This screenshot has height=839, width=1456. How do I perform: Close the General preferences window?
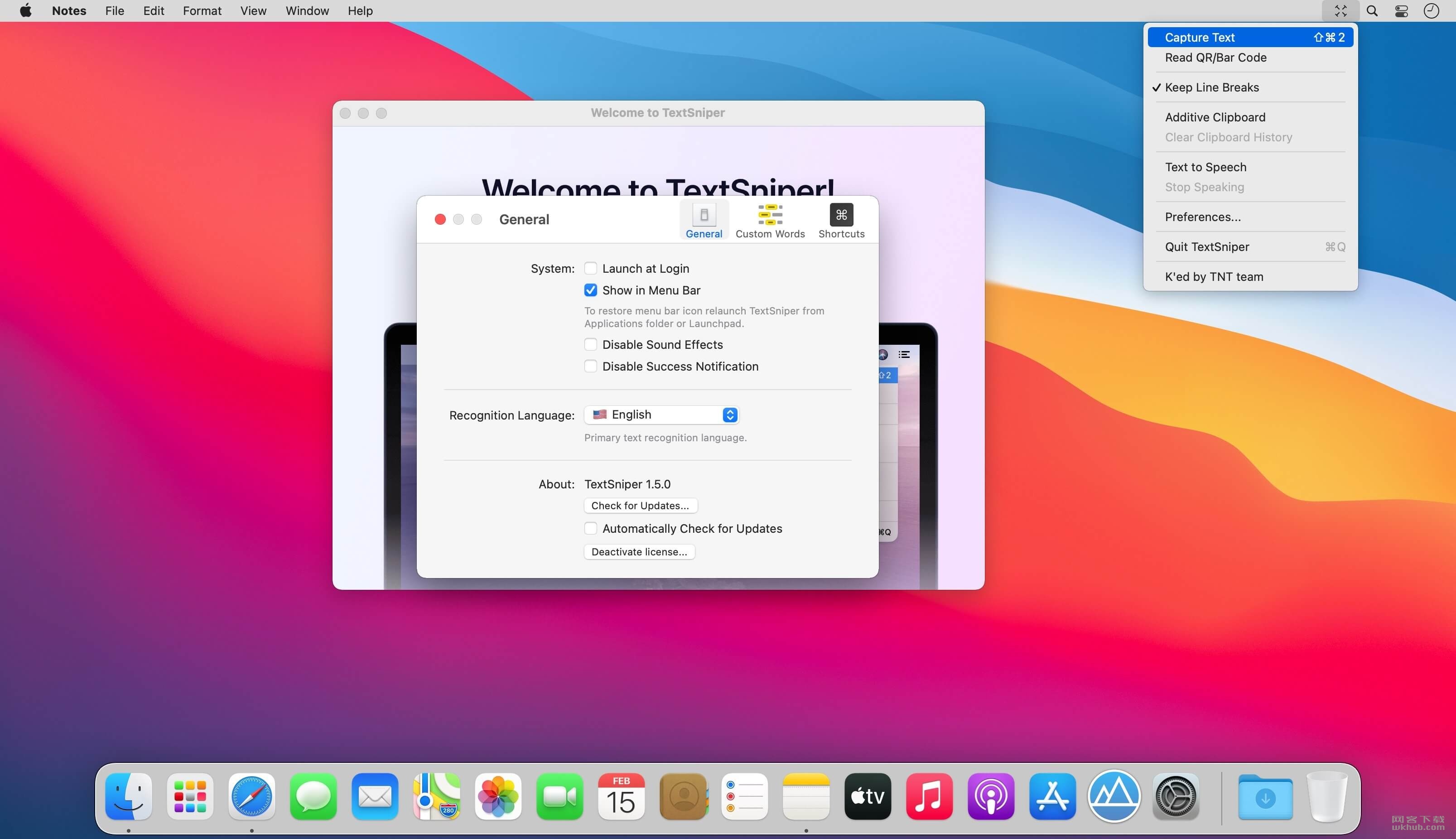(x=440, y=220)
